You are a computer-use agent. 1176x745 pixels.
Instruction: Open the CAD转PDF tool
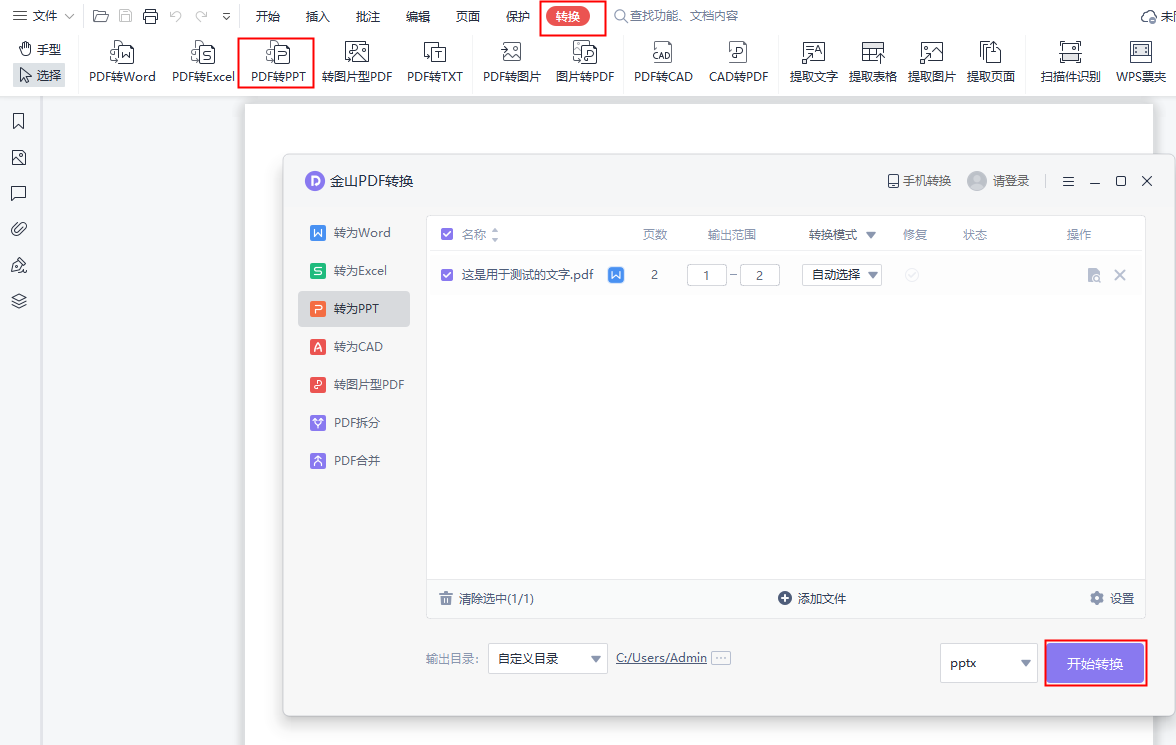click(738, 62)
